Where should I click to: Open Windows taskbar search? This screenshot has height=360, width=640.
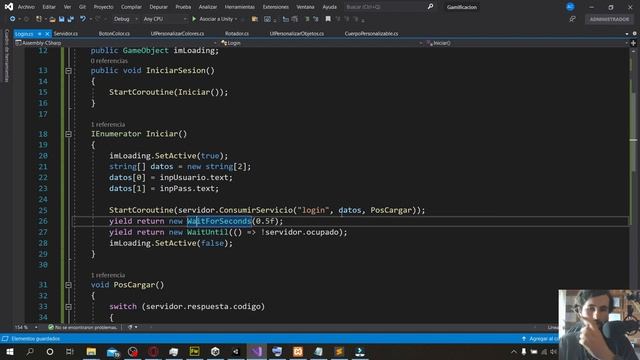click(x=30, y=351)
